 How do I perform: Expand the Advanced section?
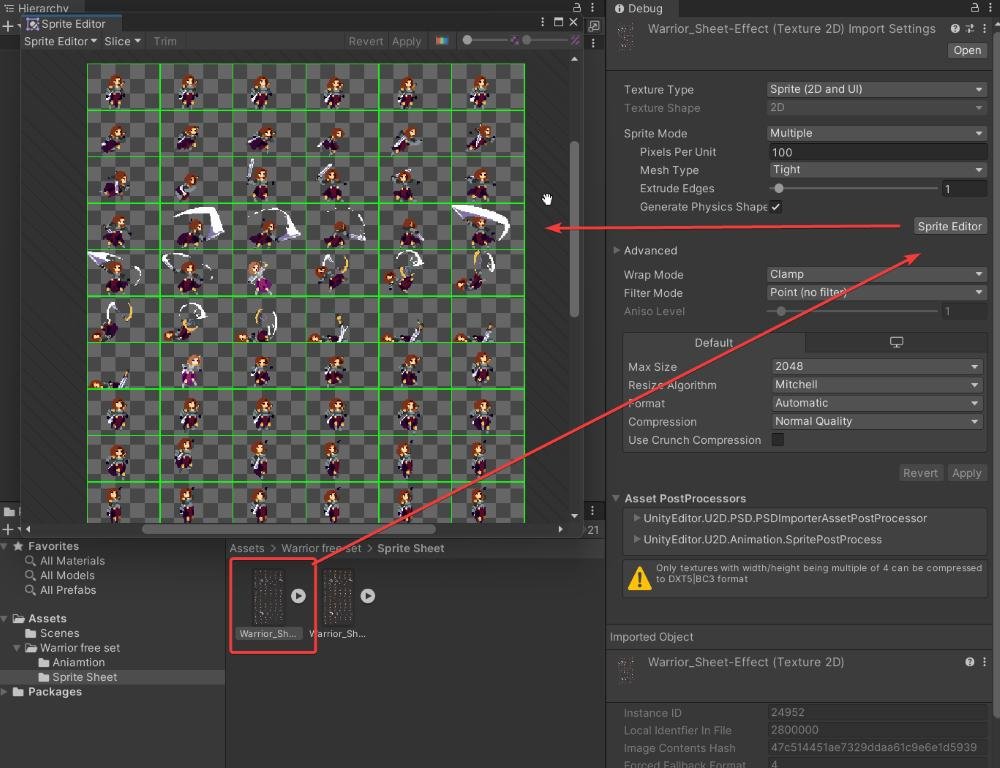pos(617,250)
